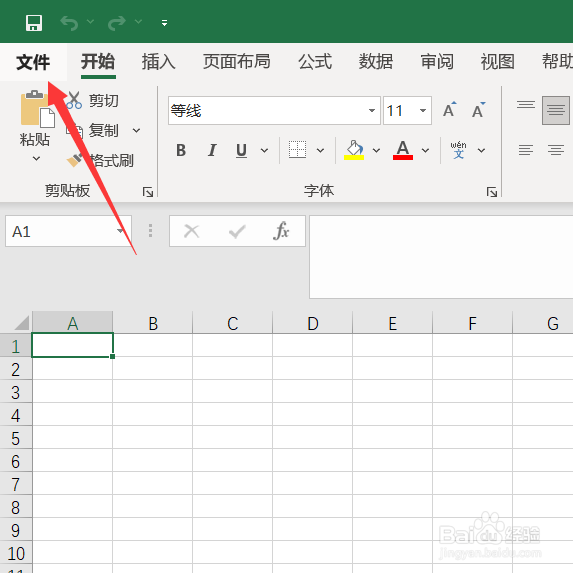This screenshot has width=573, height=573.
Task: Toggle Italic formatting
Action: (x=212, y=150)
